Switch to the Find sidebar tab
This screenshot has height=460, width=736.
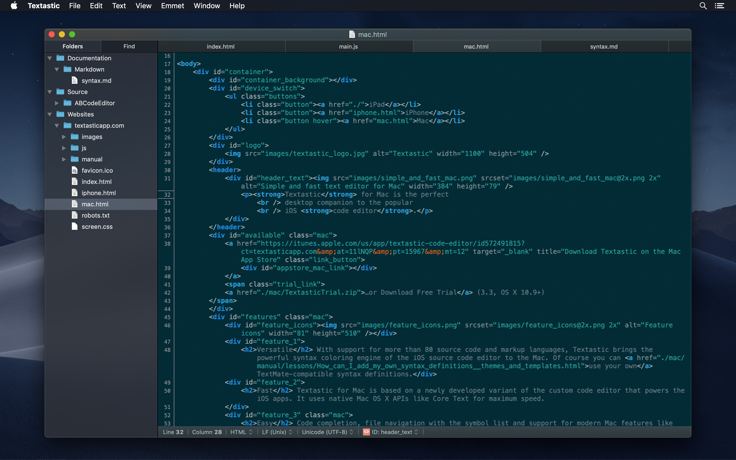pos(129,46)
